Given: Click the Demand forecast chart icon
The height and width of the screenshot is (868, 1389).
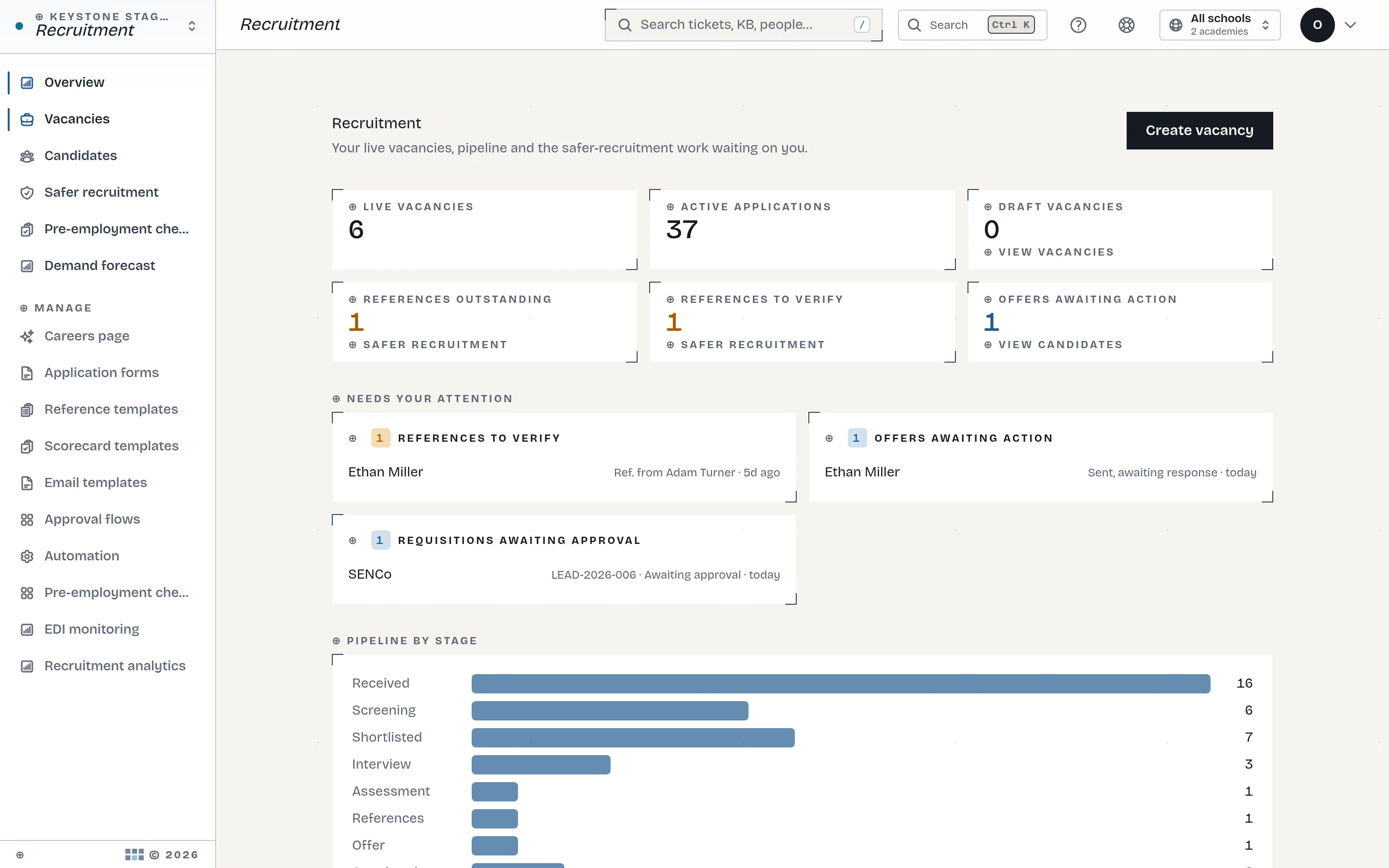Looking at the screenshot, I should point(27,266).
